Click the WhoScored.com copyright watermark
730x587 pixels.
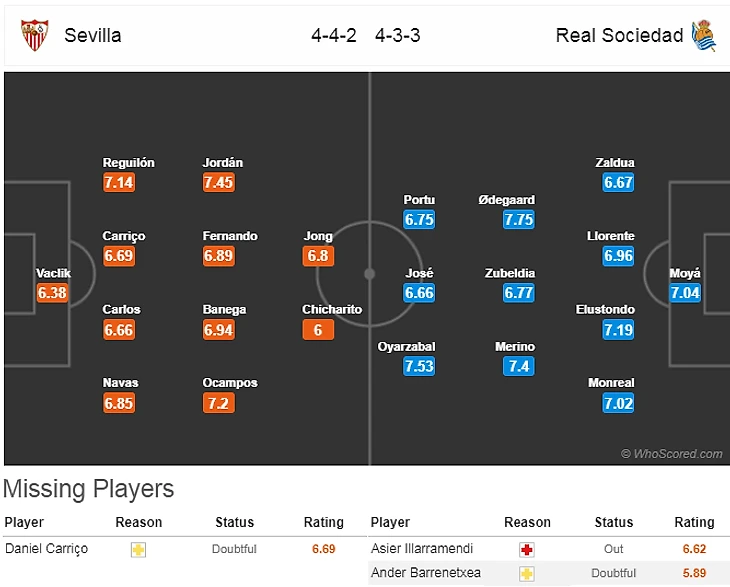click(671, 454)
